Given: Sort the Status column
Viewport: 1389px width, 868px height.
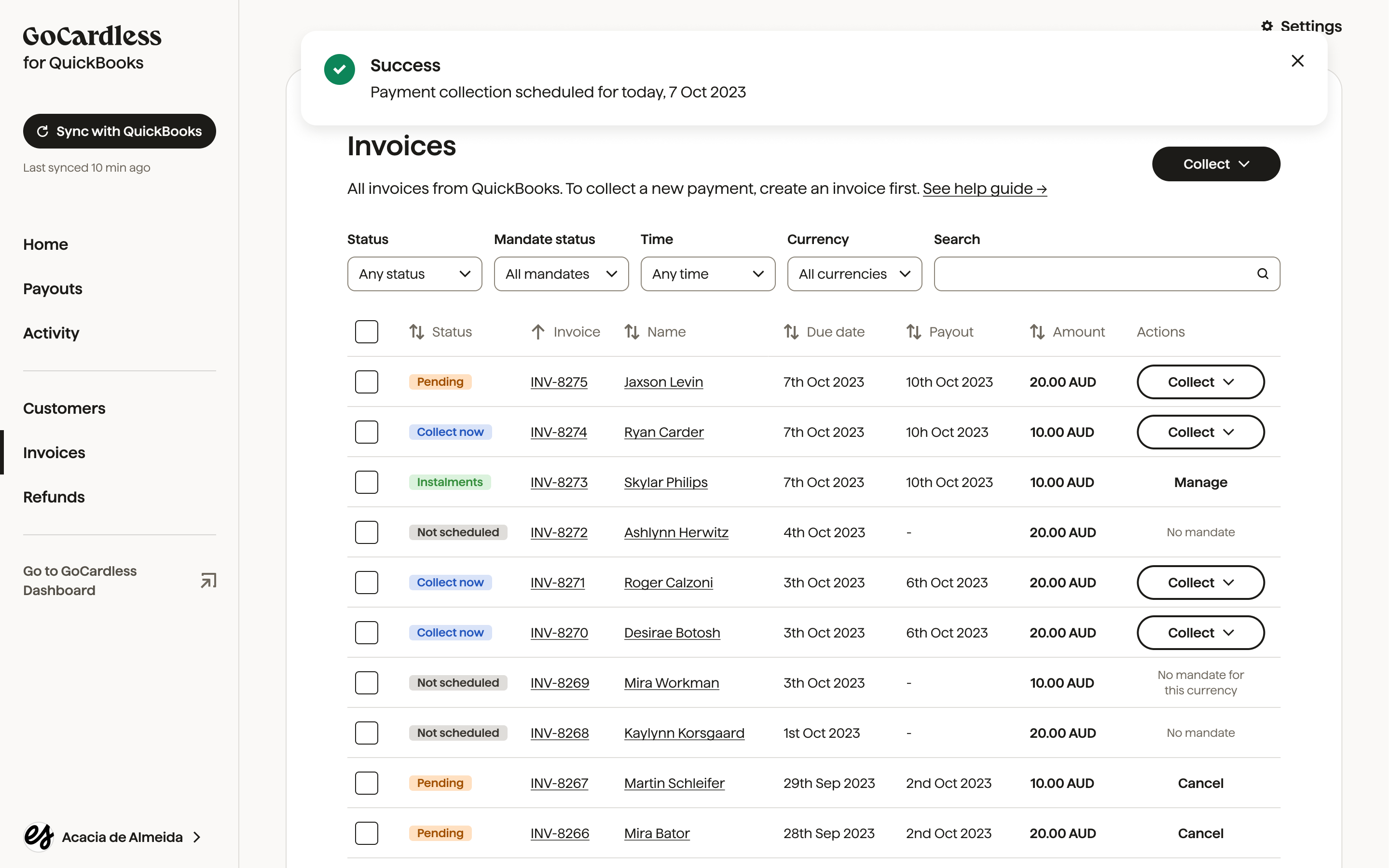Looking at the screenshot, I should coord(416,331).
